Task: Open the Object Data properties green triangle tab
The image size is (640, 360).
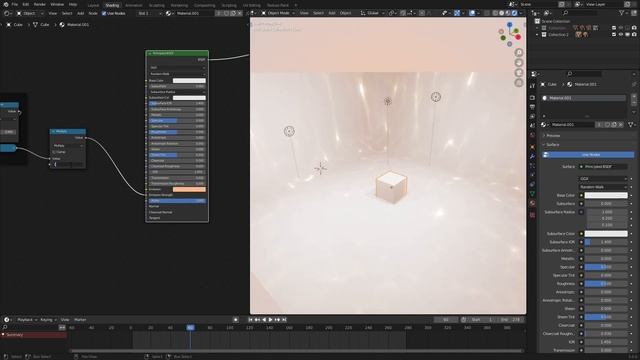Action: 532,194
